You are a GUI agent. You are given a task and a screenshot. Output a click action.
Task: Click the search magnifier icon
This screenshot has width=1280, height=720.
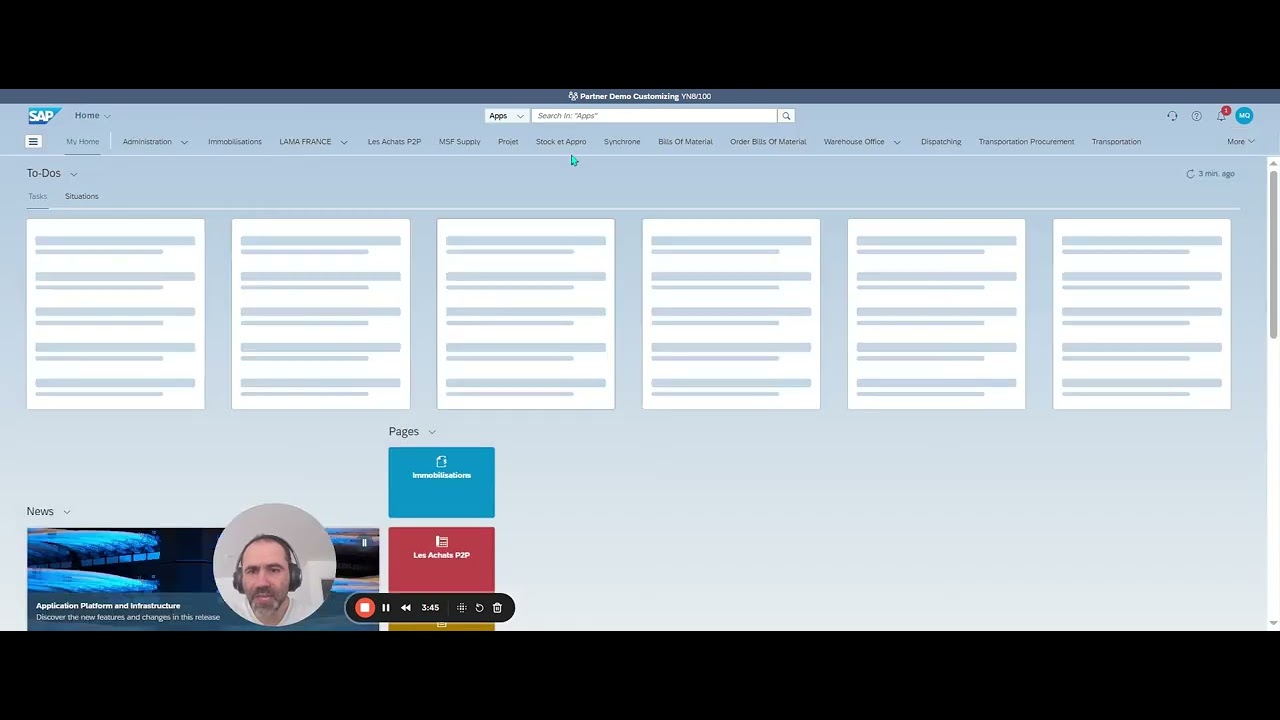click(x=786, y=116)
